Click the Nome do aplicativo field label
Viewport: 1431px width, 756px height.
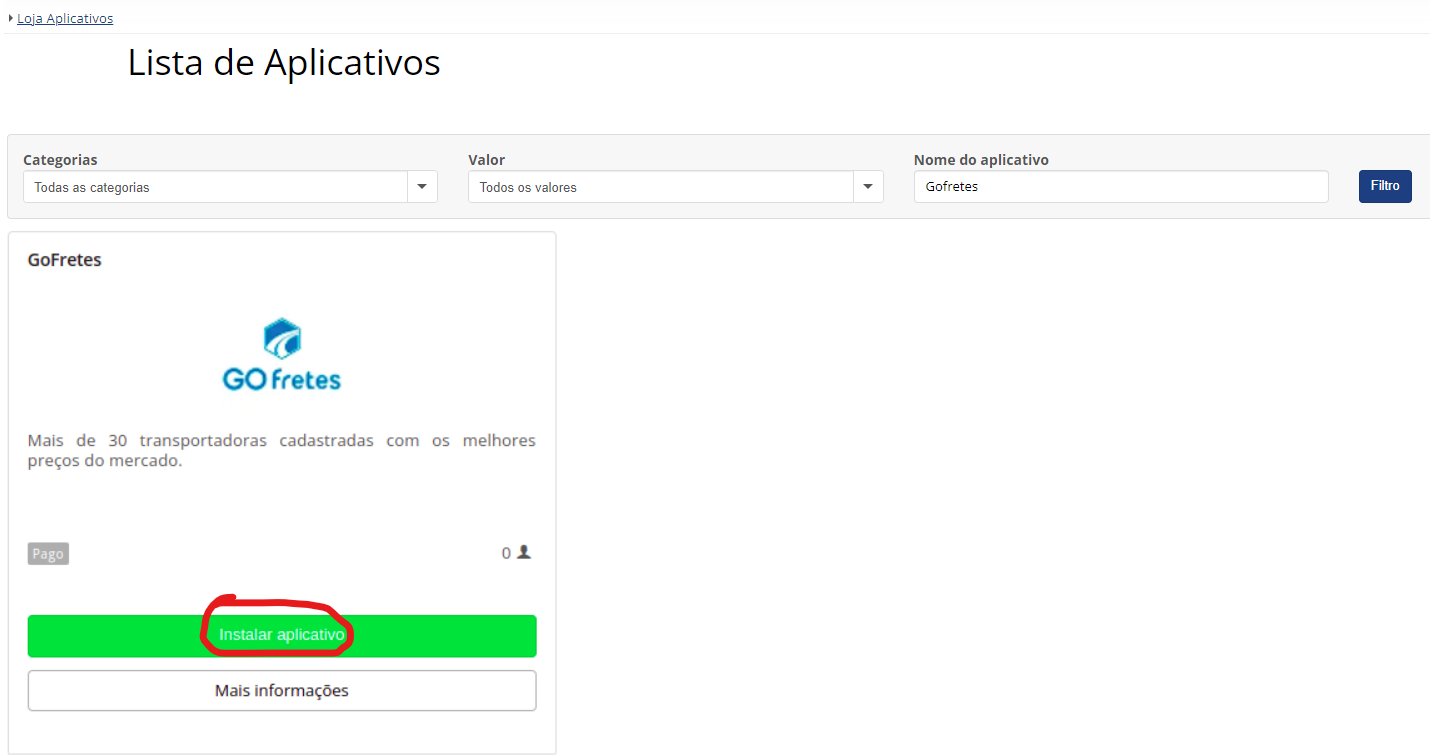click(x=981, y=160)
